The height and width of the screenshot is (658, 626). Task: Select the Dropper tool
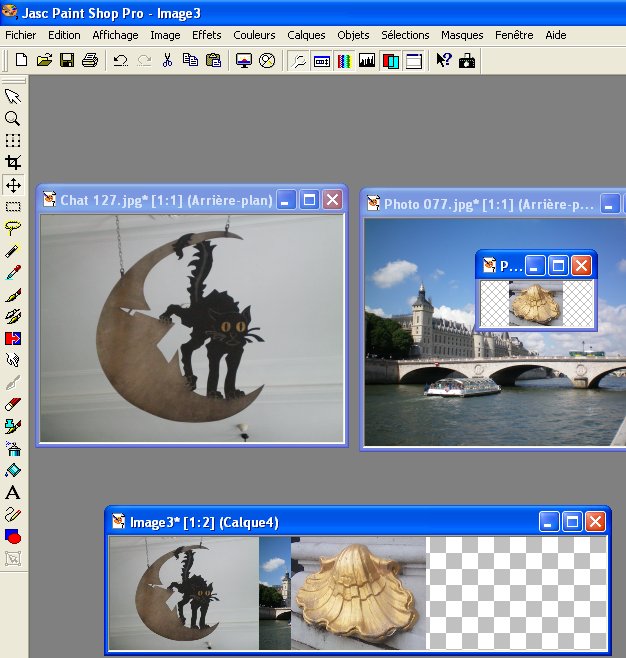13,272
